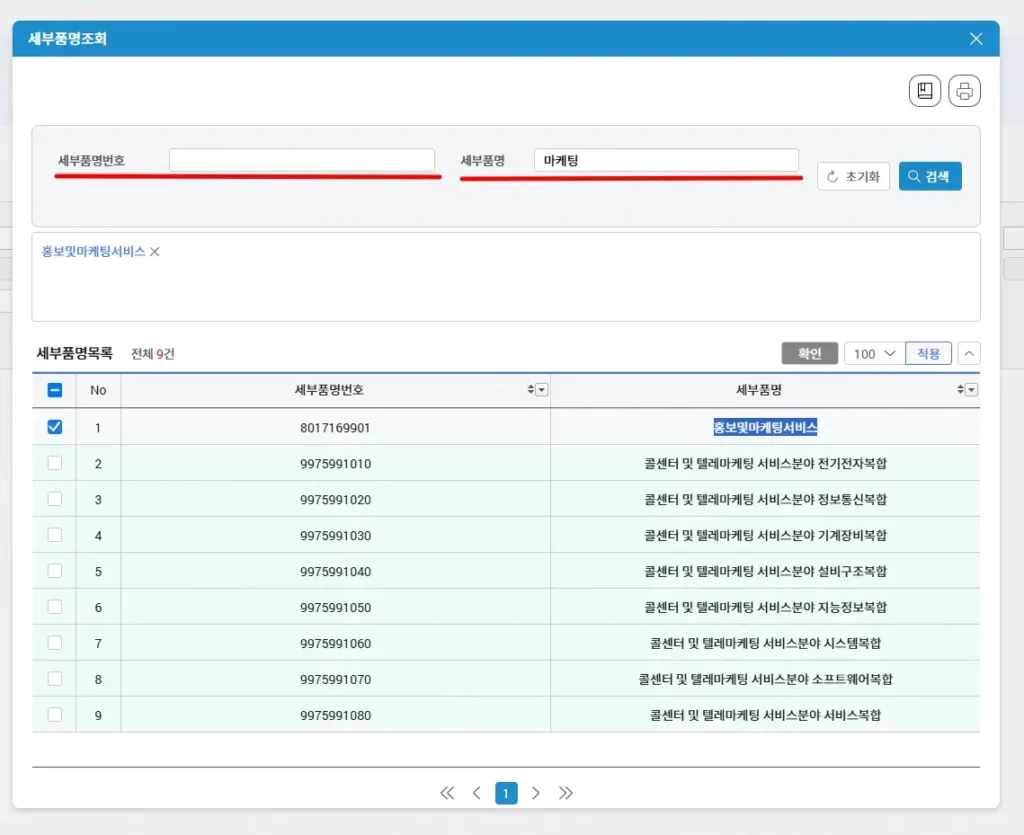Jump to the last results page

pyautogui.click(x=566, y=793)
